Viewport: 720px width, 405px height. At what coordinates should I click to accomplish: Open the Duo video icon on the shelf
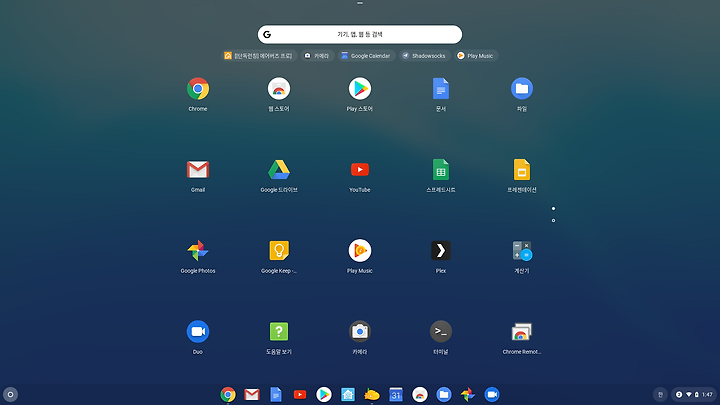tap(492, 394)
